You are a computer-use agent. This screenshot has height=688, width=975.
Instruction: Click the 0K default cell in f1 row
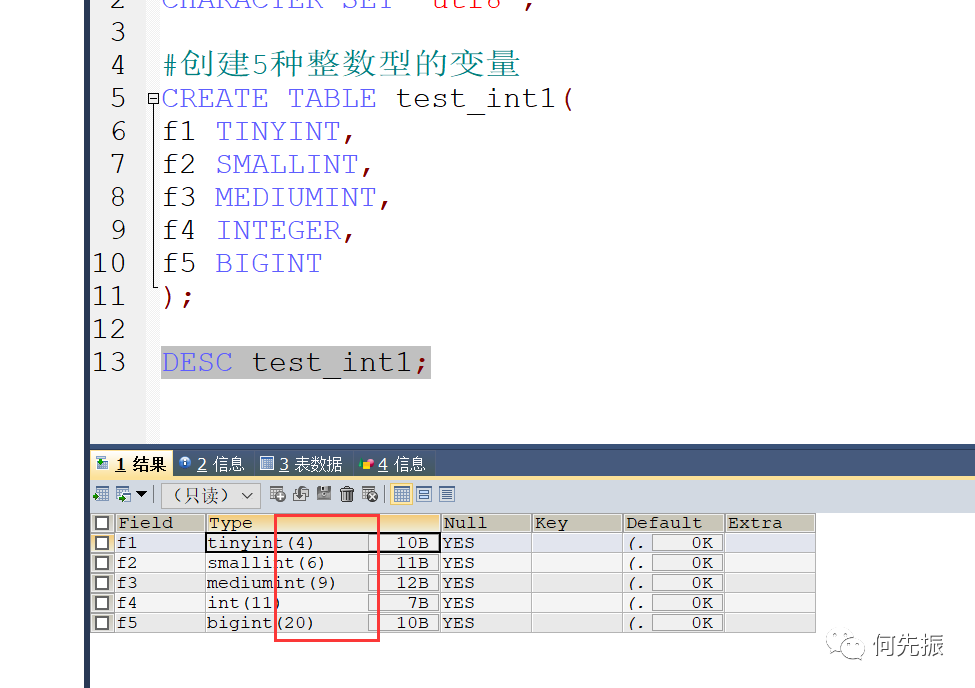(687, 543)
